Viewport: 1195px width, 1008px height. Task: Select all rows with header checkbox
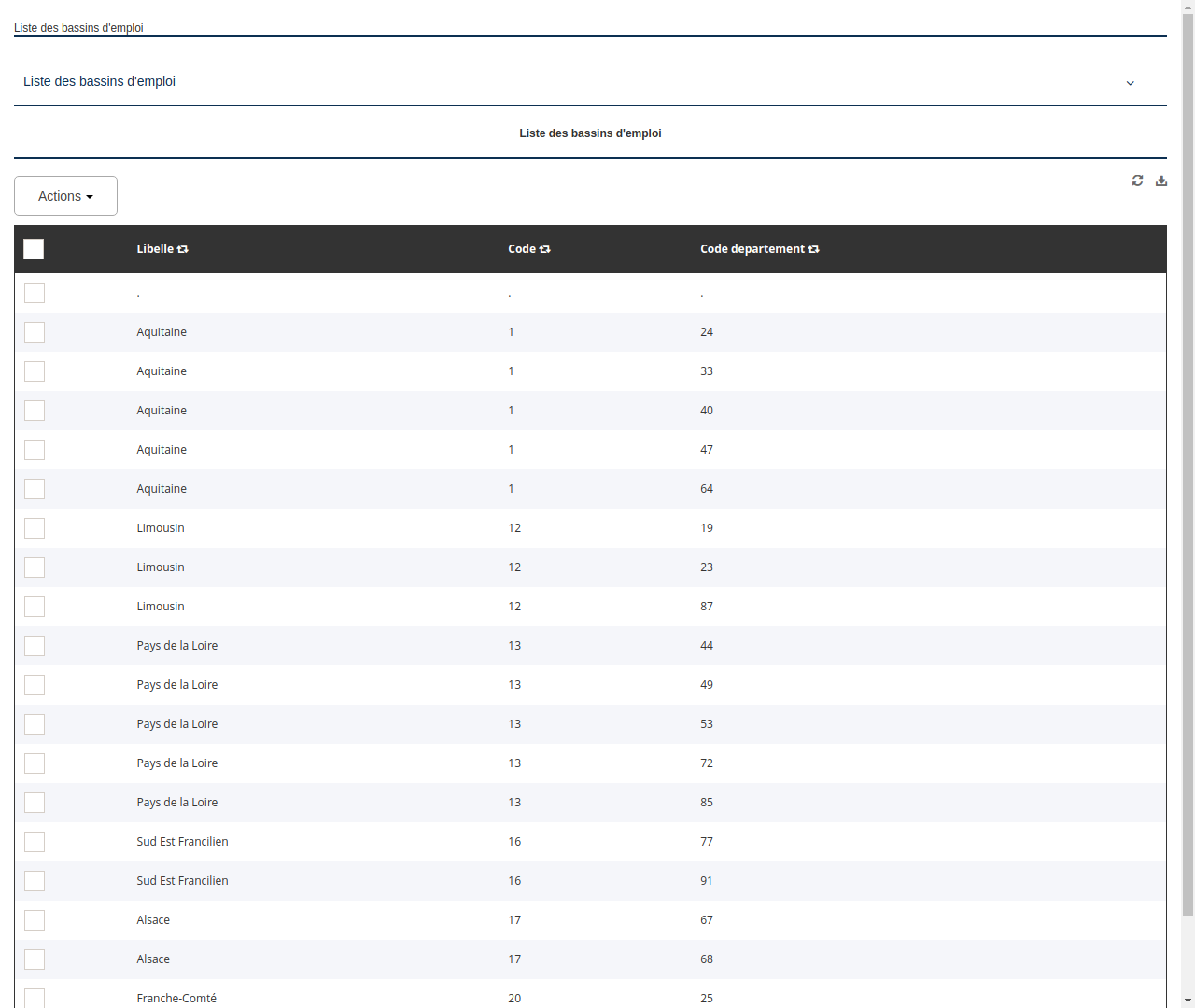coord(34,249)
